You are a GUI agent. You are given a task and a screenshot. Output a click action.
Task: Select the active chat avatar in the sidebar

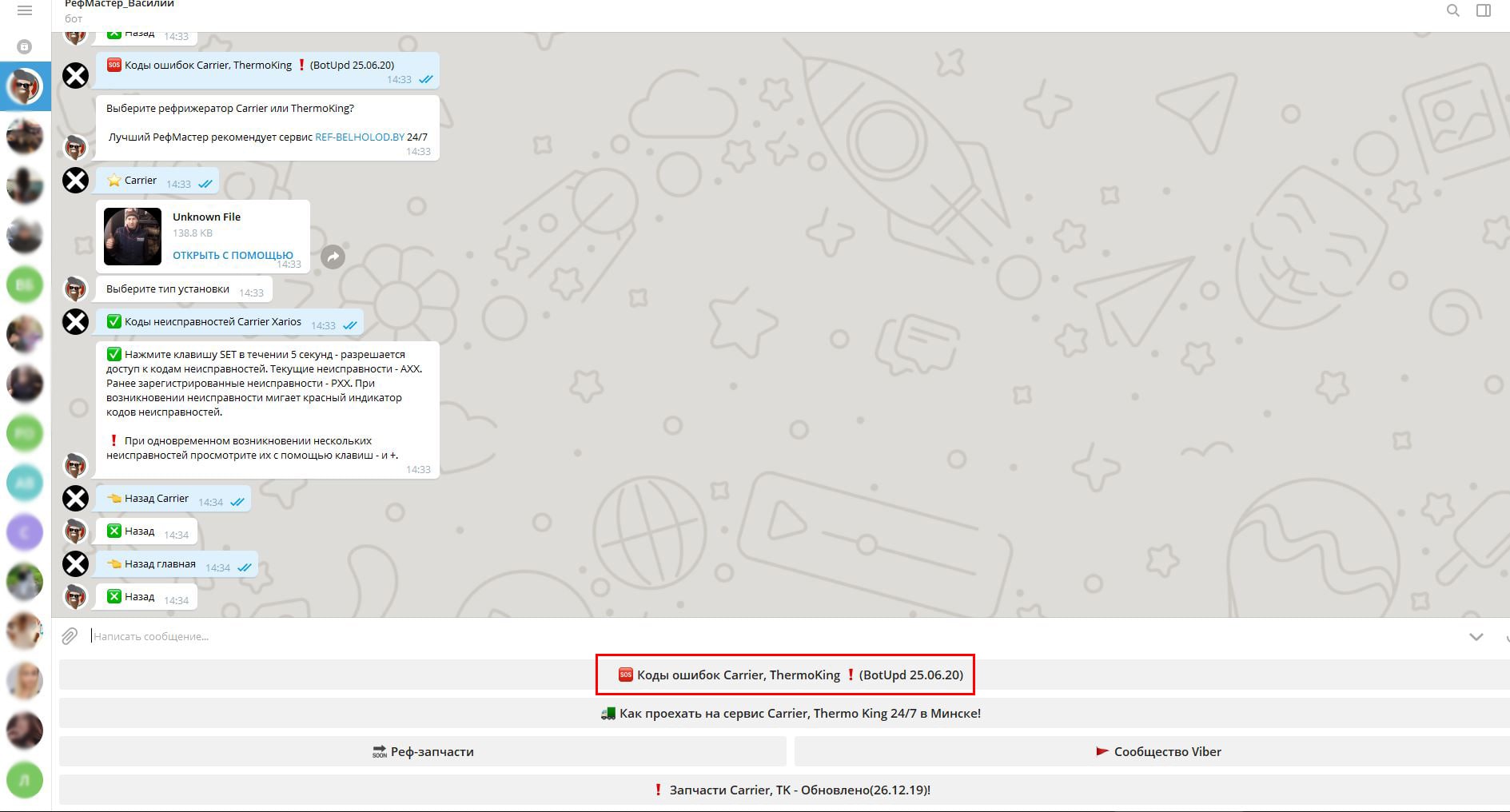(x=25, y=86)
